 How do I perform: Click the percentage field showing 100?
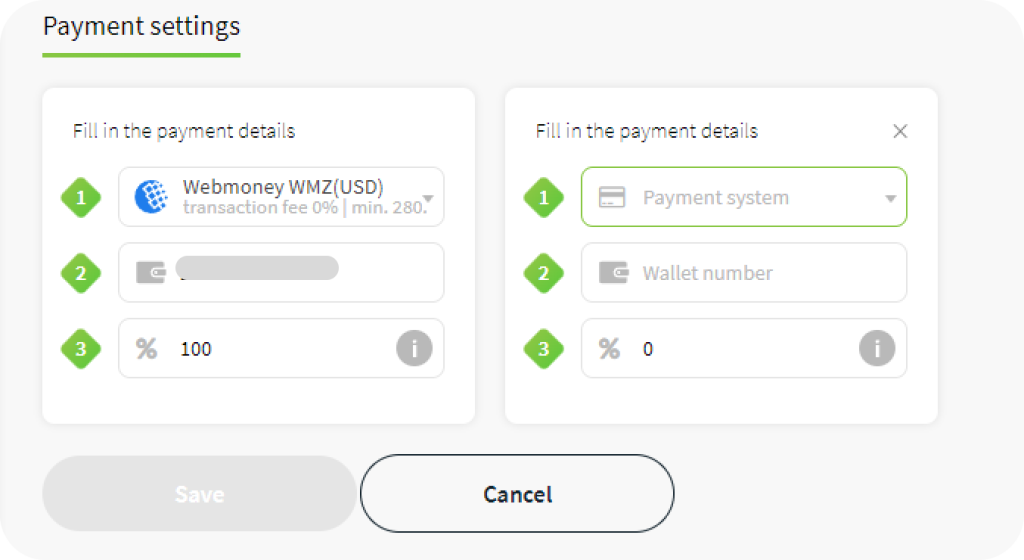pyautogui.click(x=281, y=349)
